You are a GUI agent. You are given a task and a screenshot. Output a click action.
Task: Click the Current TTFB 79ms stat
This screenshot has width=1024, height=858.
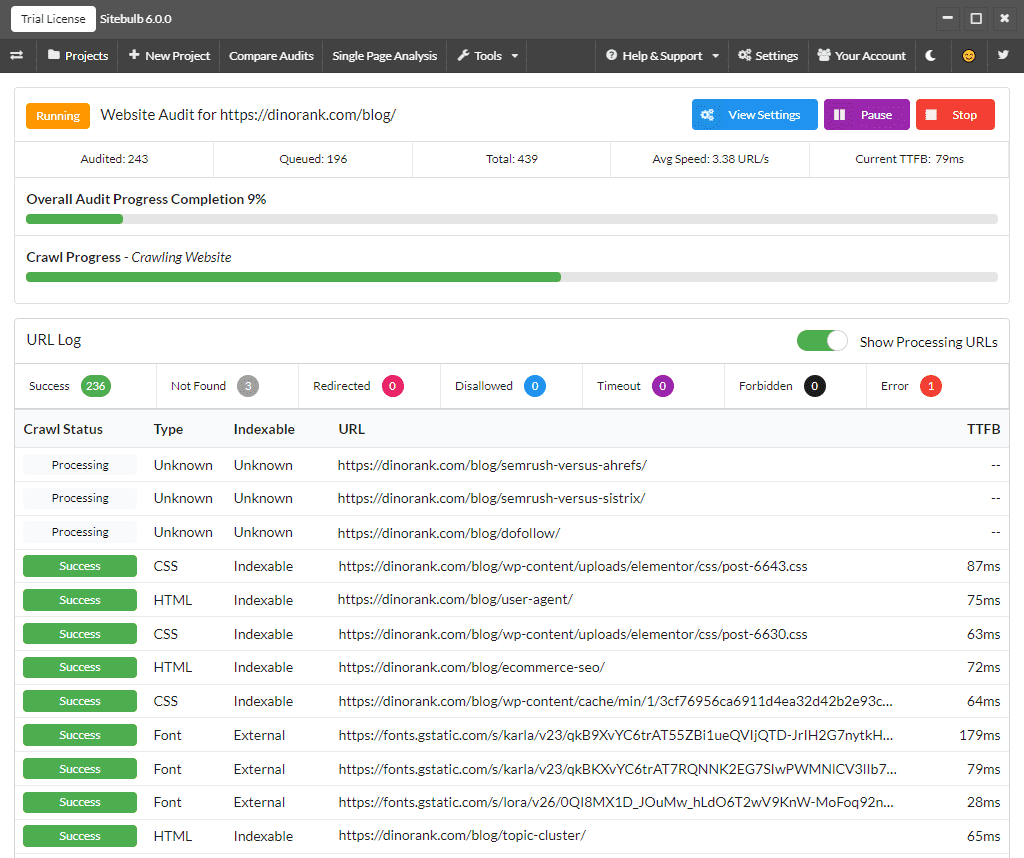click(x=909, y=159)
